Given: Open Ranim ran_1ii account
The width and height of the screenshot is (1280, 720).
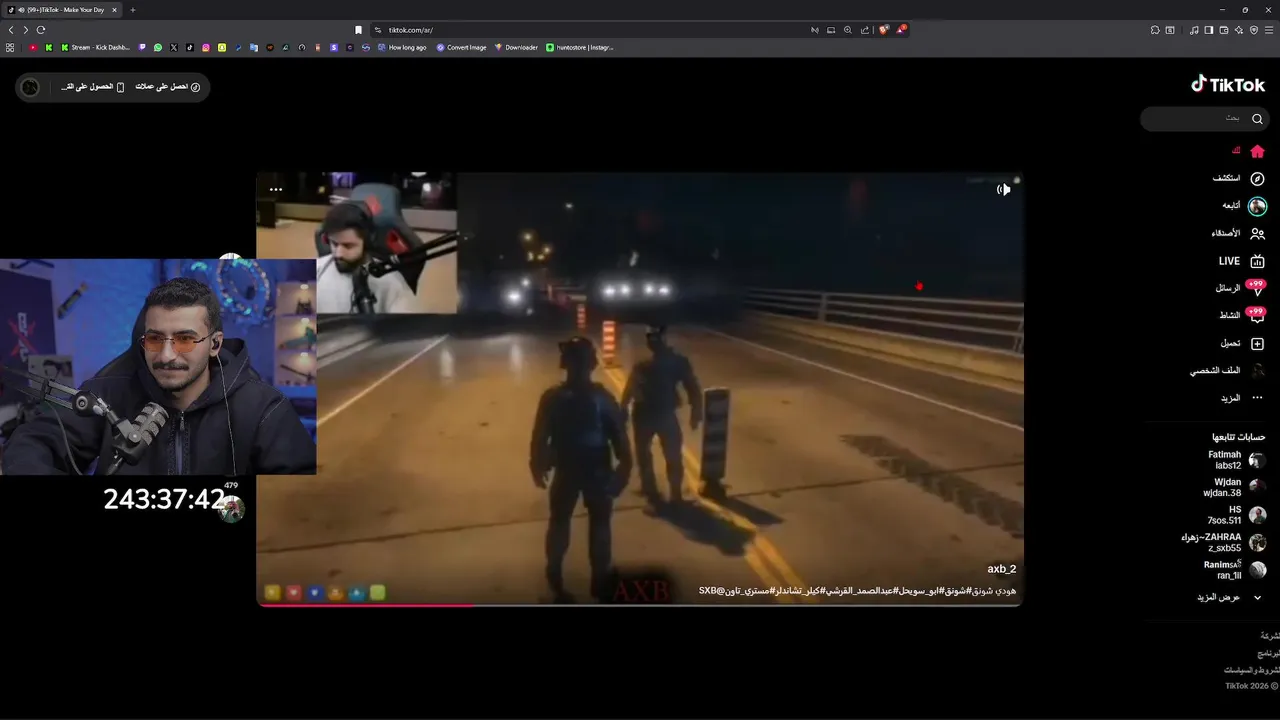Looking at the screenshot, I should coord(1234,570).
